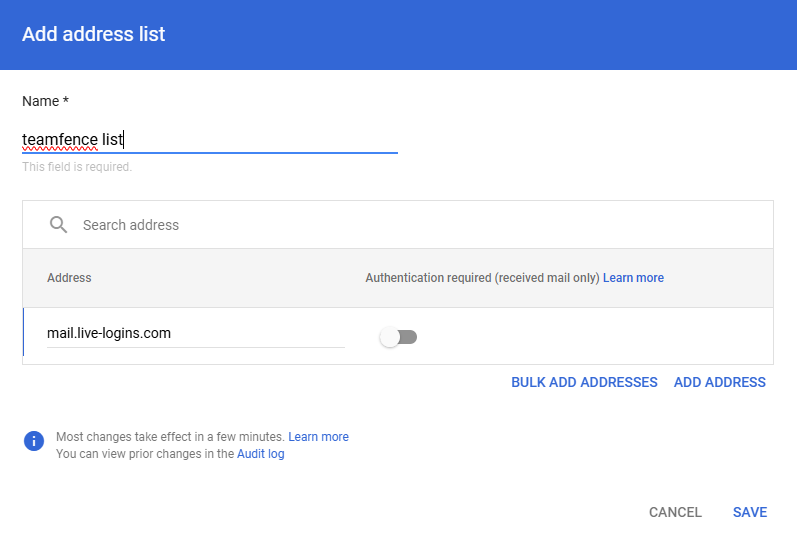Click the Authentication required column header
This screenshot has width=797, height=538.
[482, 278]
